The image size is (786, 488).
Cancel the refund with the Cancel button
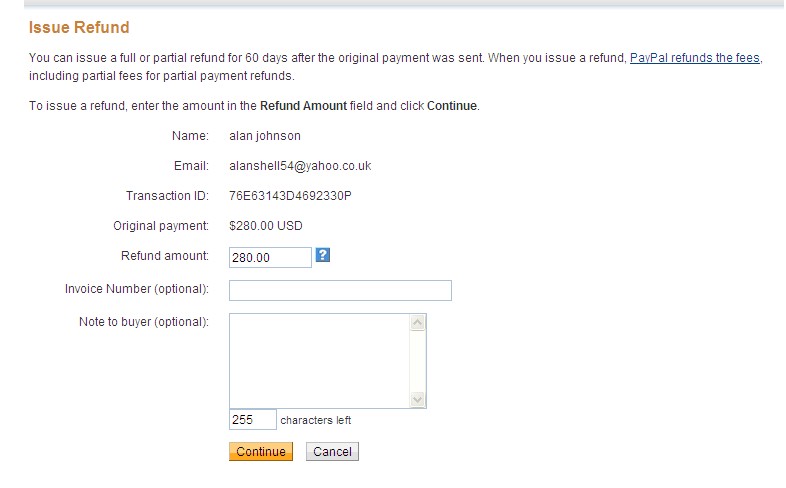332,452
